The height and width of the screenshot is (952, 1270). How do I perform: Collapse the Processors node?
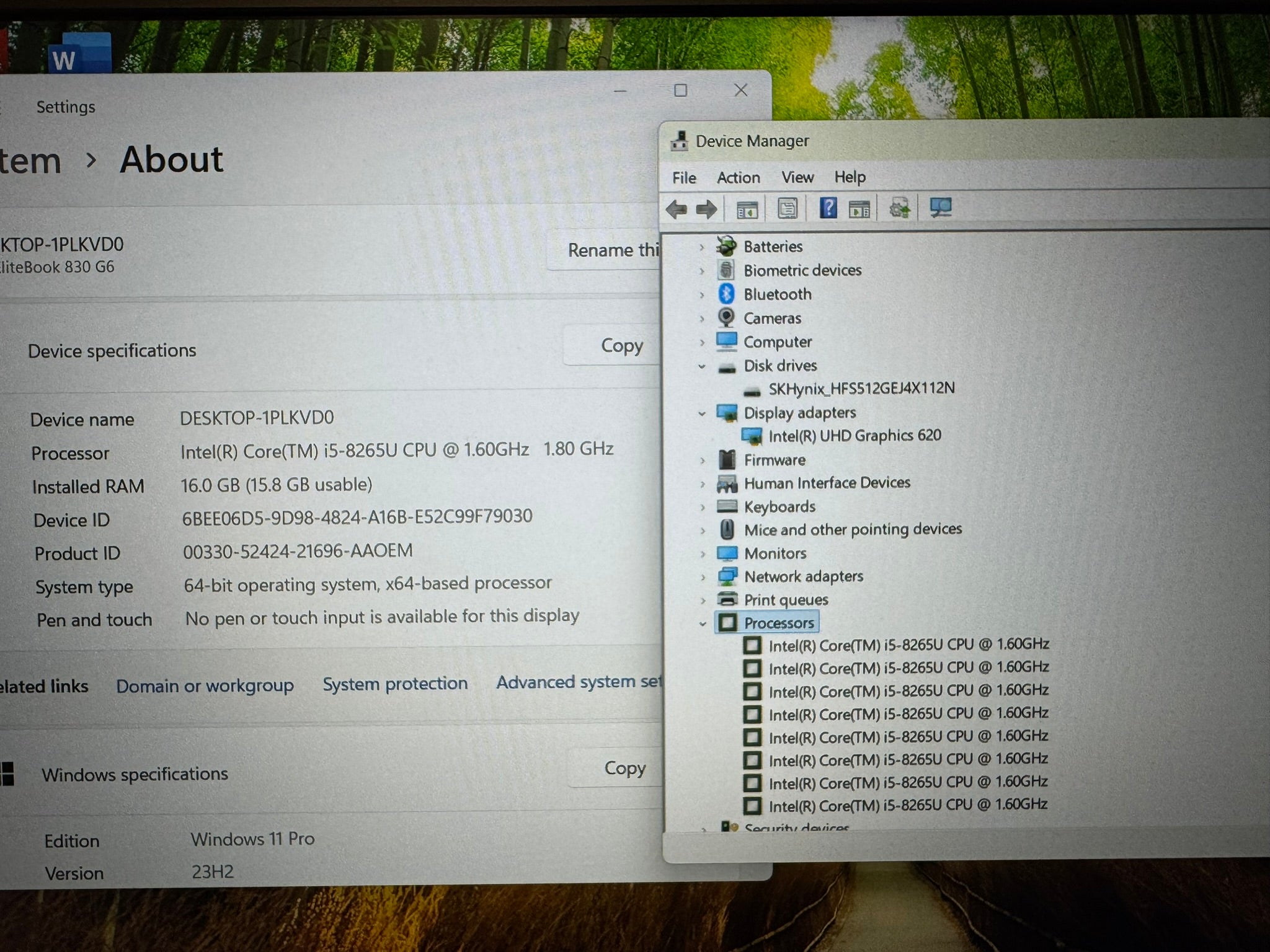703,624
